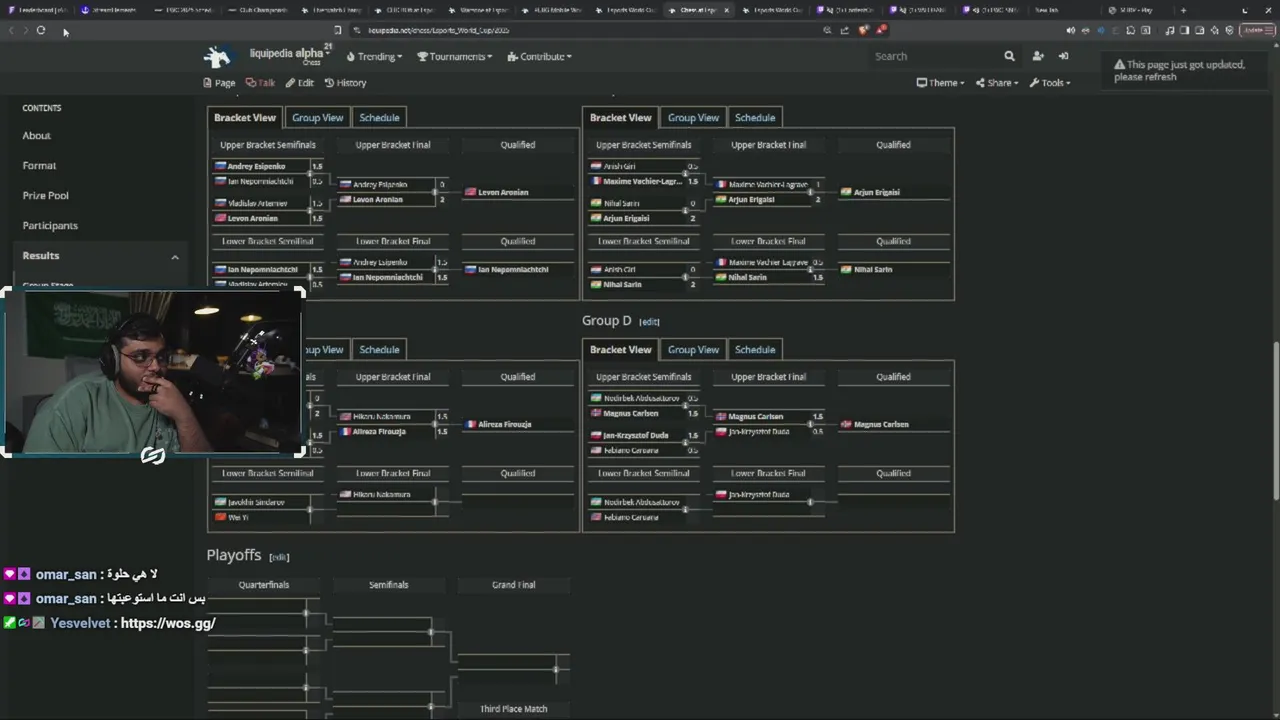The image size is (1280, 720).
Task: Click the edit link beside Group D
Action: pyautogui.click(x=649, y=322)
